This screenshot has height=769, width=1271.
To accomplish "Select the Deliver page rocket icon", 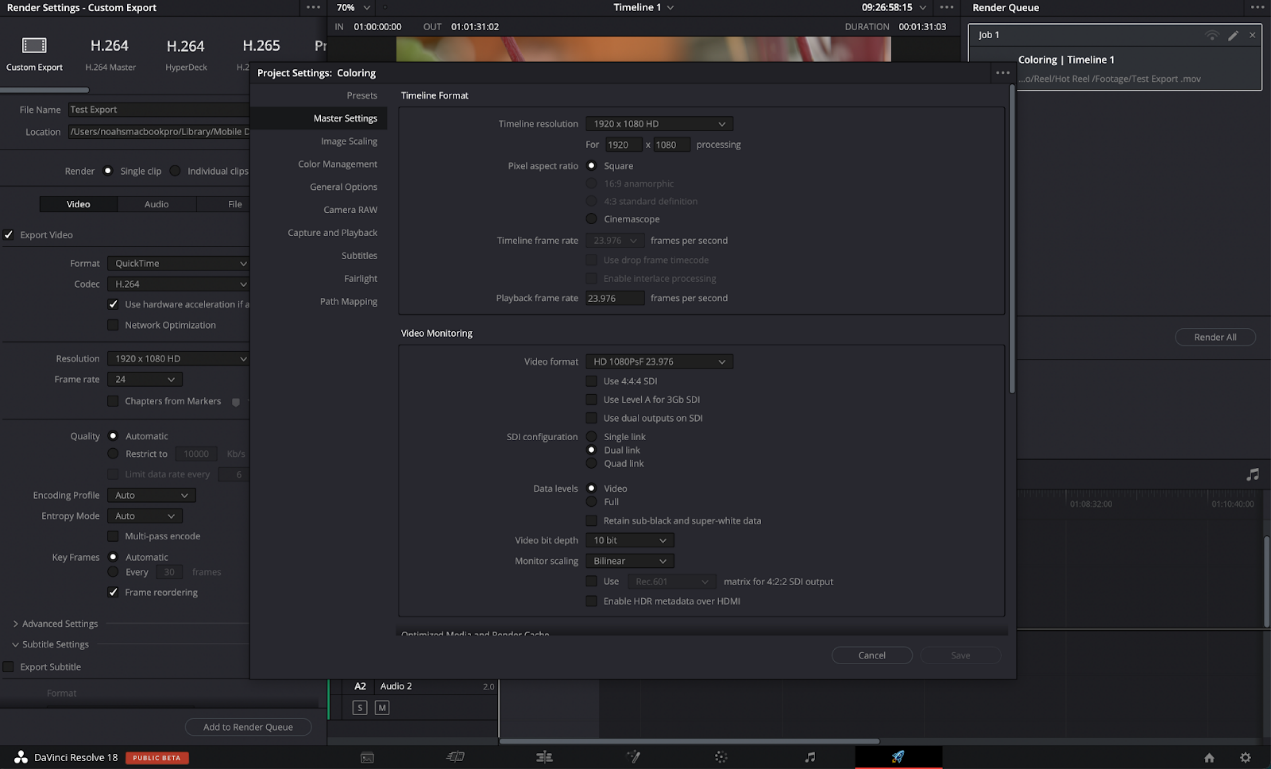I will (897, 757).
